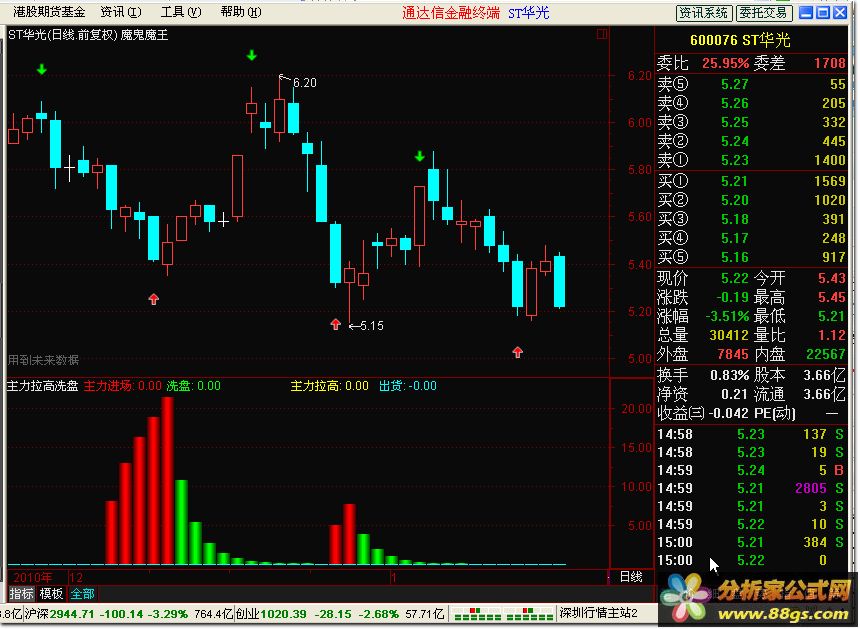Select the 卖① 5.23 order row
The height and width of the screenshot is (629, 860).
(751, 160)
